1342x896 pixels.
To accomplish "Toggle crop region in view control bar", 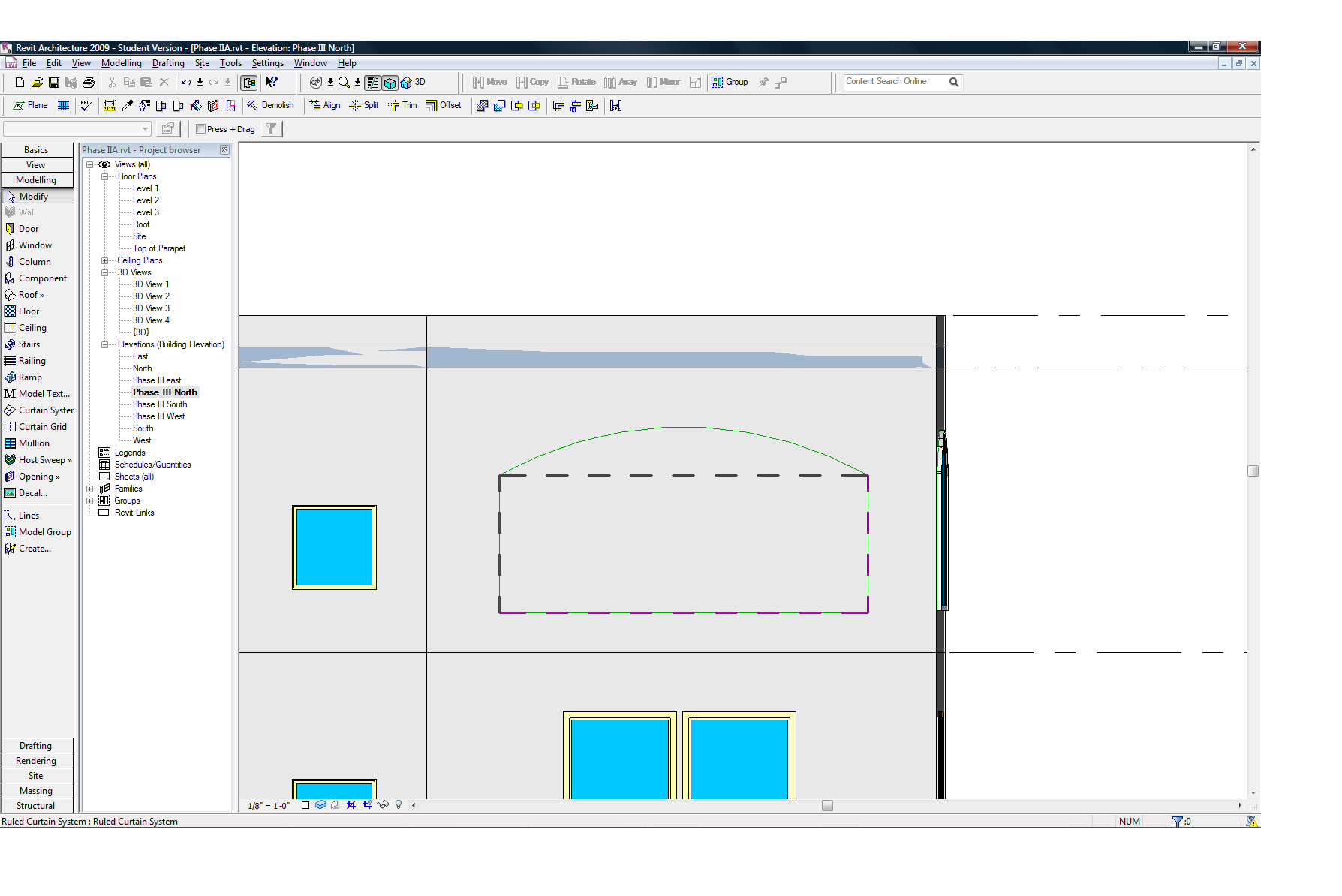I will pos(351,805).
